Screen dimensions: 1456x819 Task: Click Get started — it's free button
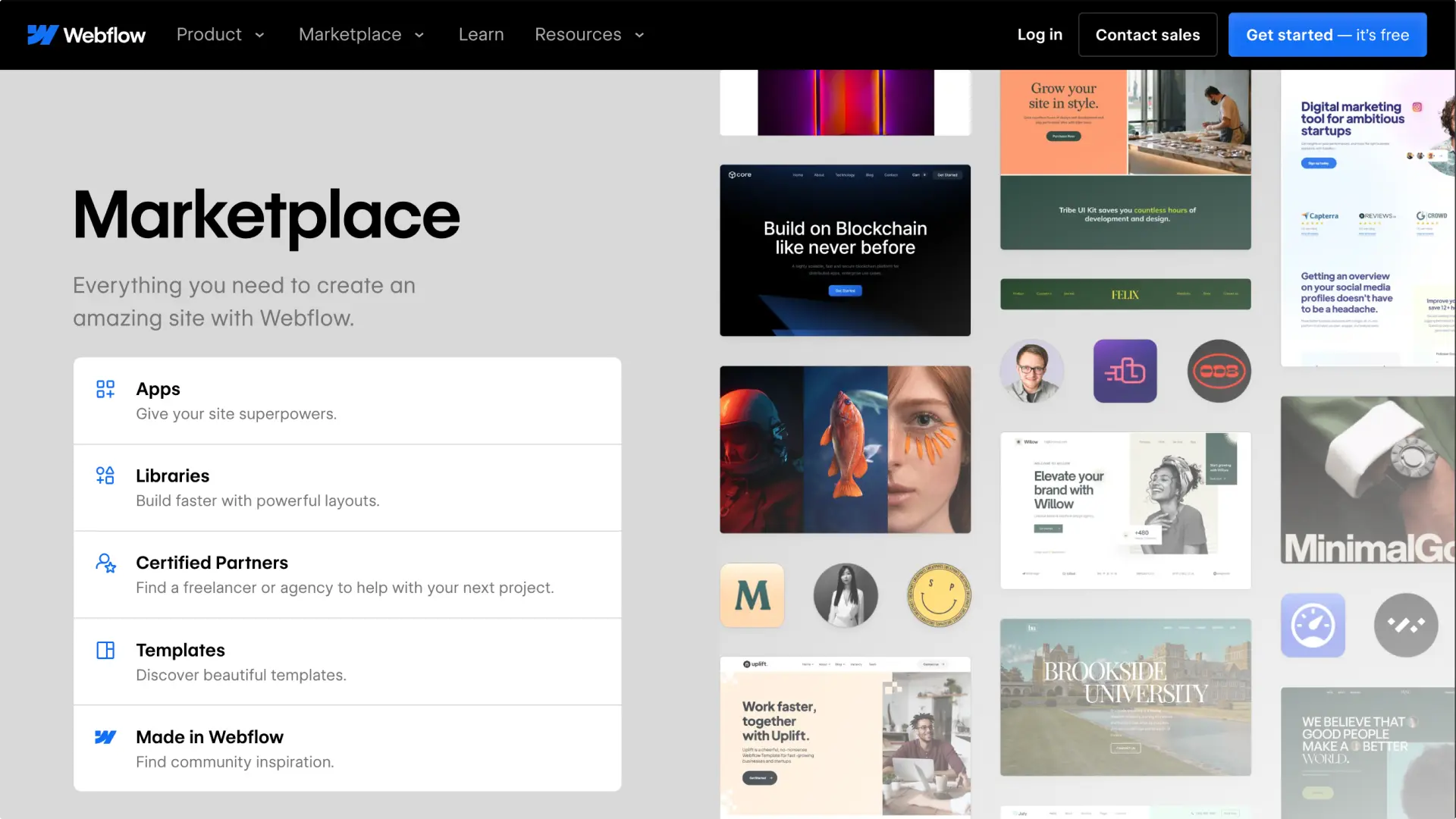(x=1327, y=35)
